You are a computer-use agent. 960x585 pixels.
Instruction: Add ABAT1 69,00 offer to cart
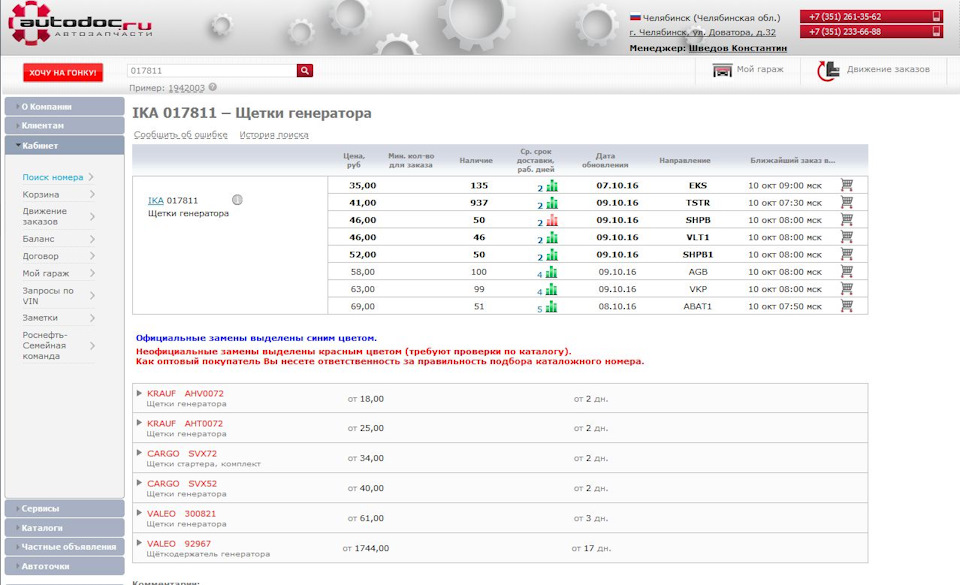coord(847,305)
